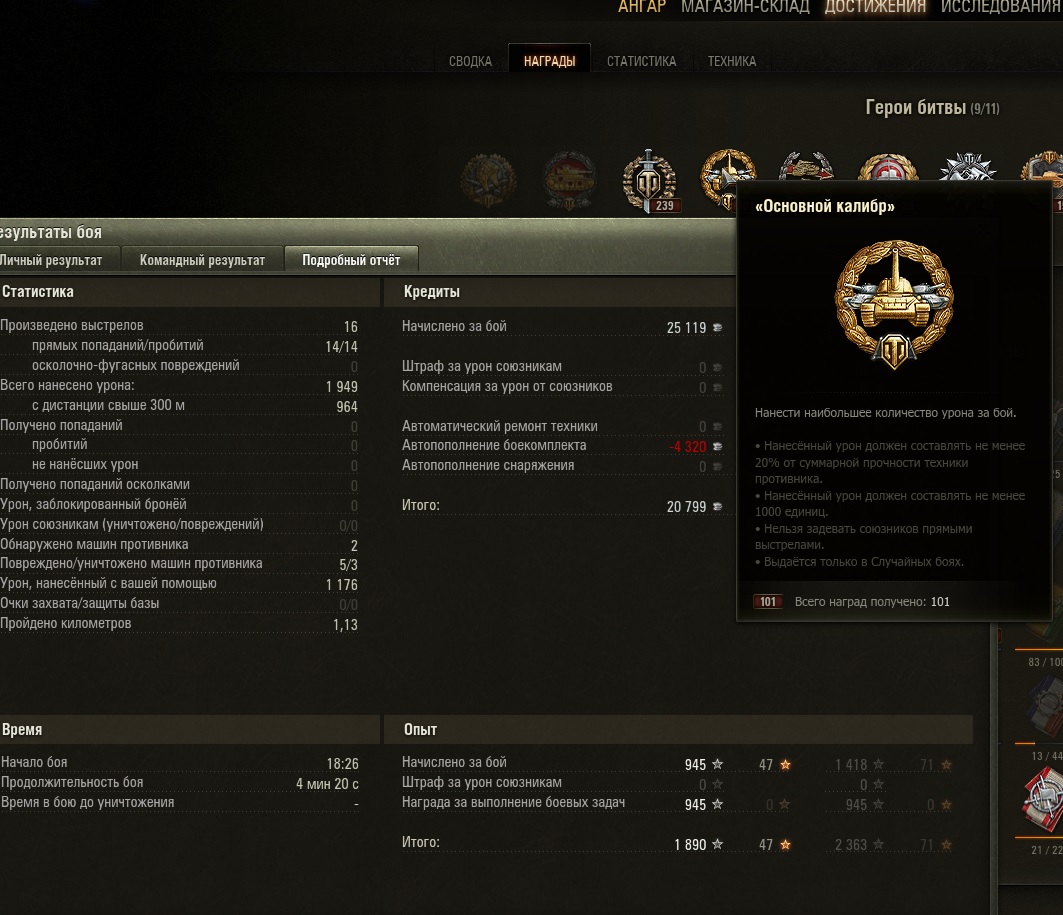This screenshot has width=1063, height=915.
Task: Click credits icon in Штраф за урон союзникам credits row
Action: point(717,367)
